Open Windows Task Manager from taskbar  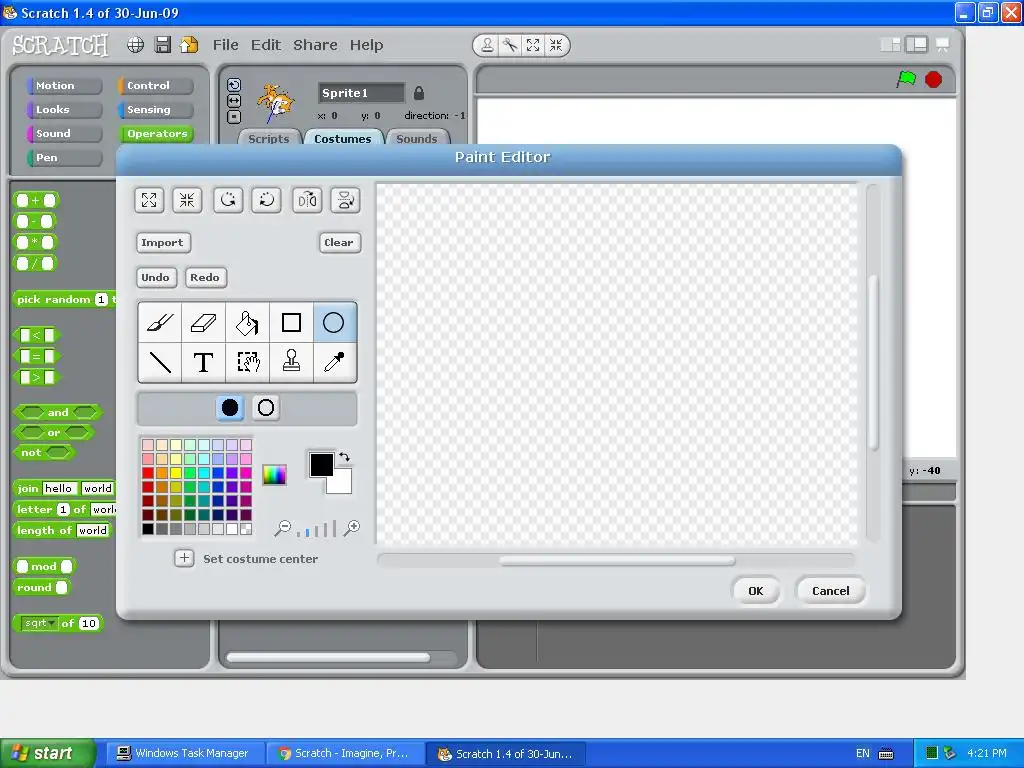coord(184,753)
